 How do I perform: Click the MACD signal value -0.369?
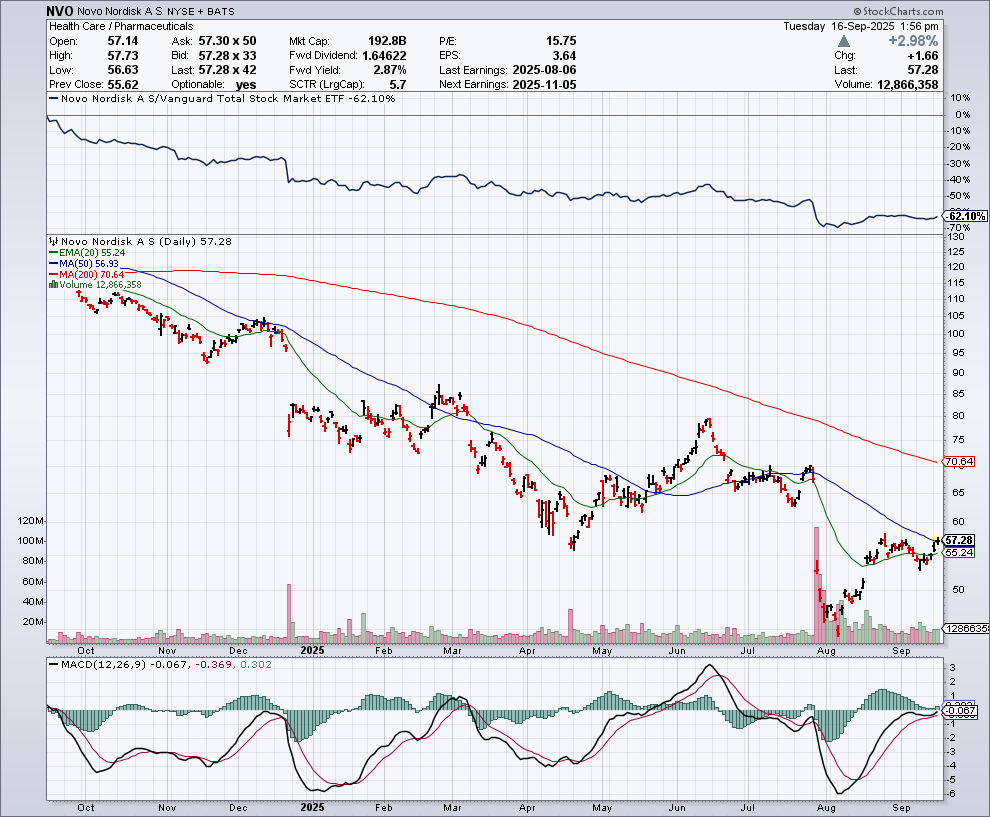[213, 664]
